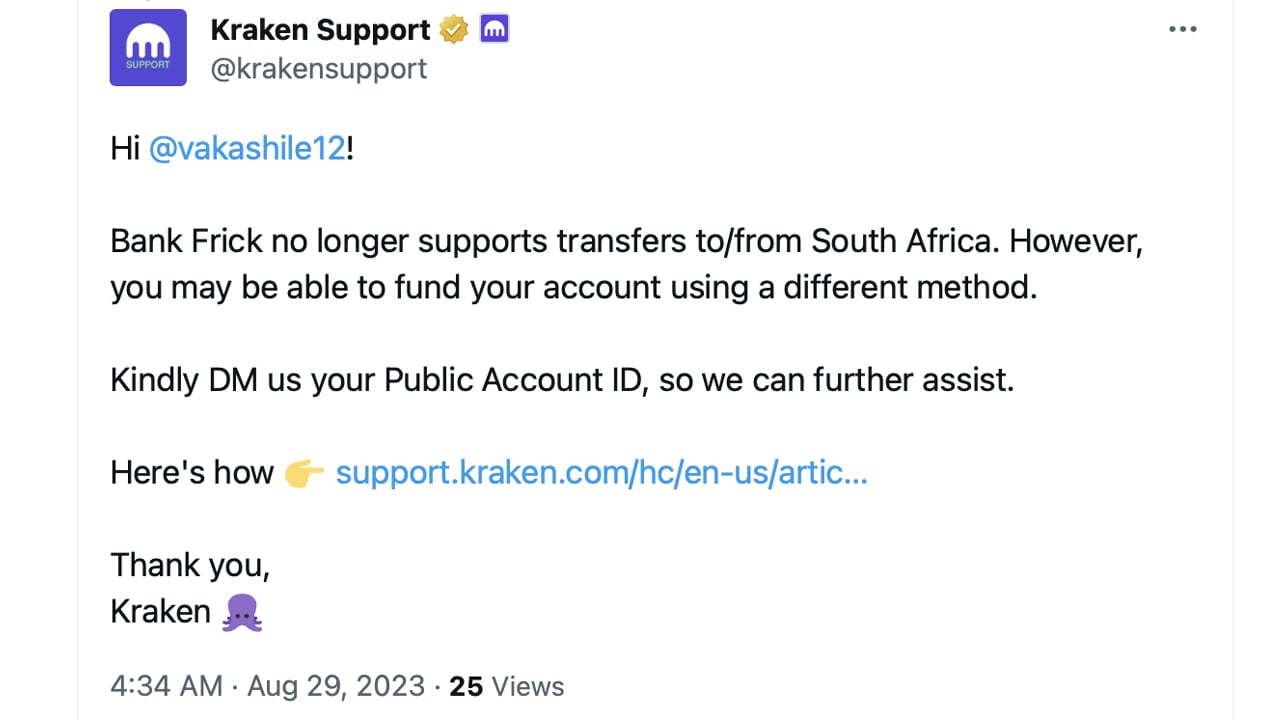
Task: Follow the support.kraken.com help article link
Action: tap(601, 473)
